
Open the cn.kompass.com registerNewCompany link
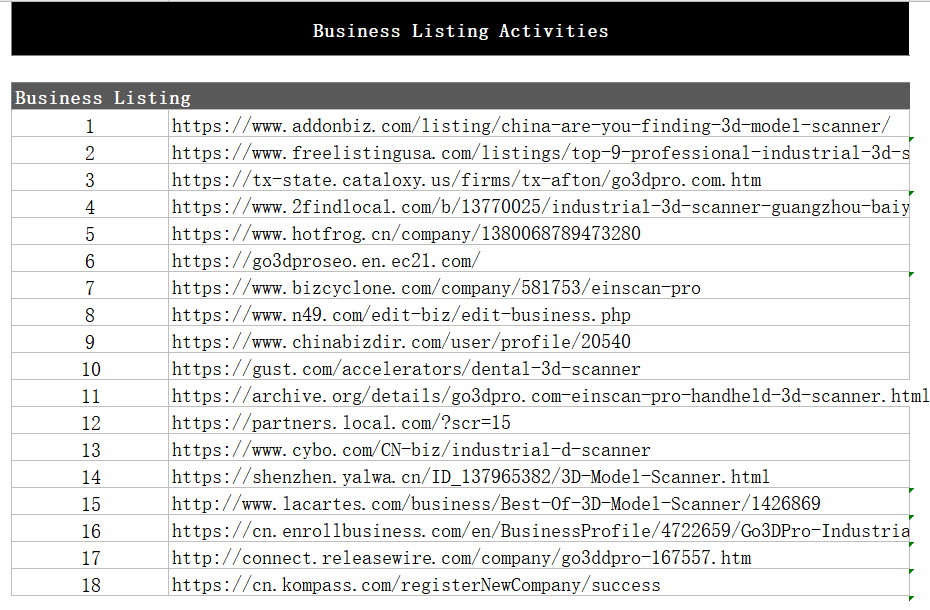click(x=416, y=585)
